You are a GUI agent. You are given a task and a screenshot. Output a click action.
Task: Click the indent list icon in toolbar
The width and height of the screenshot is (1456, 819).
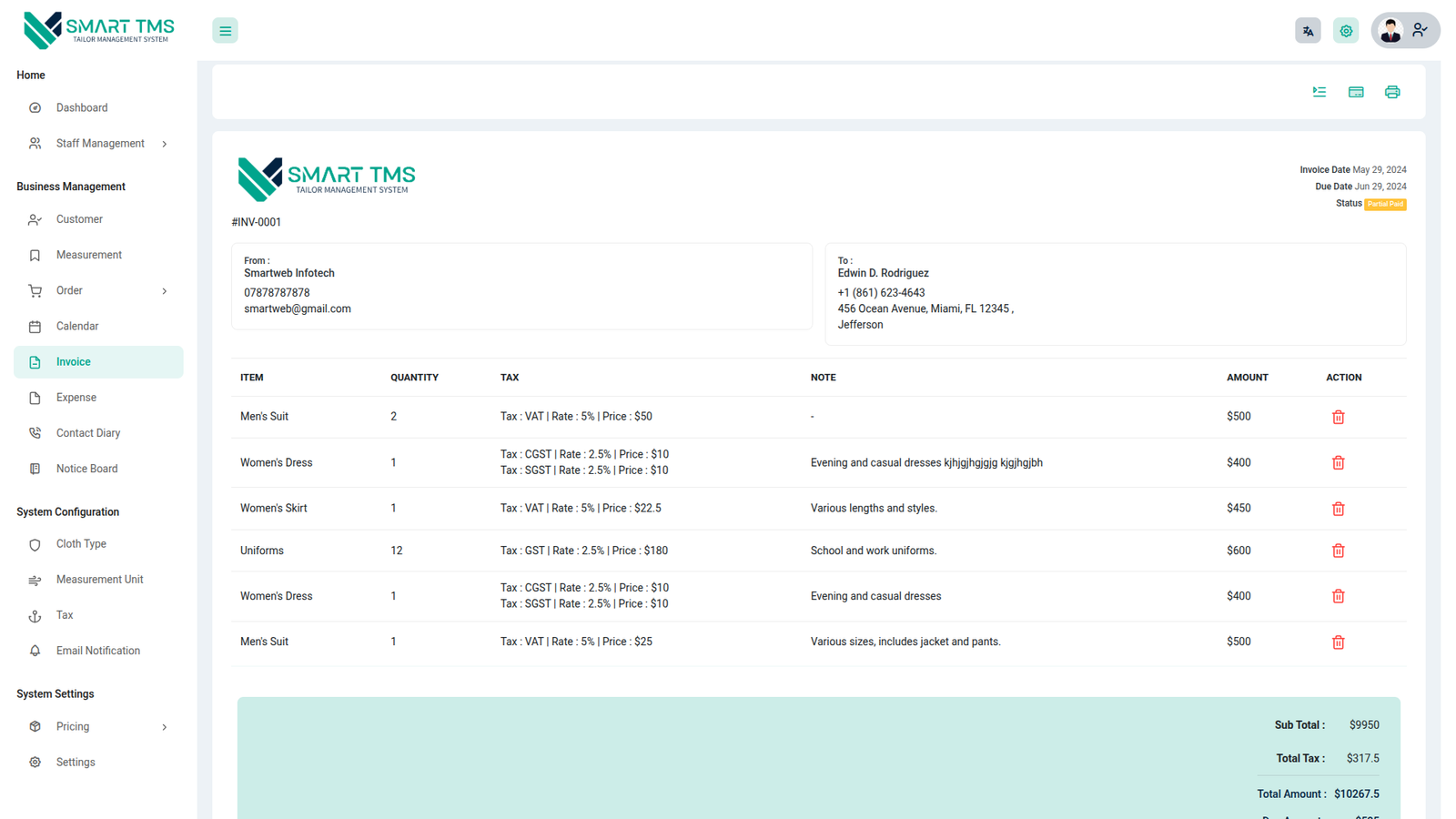1319,92
